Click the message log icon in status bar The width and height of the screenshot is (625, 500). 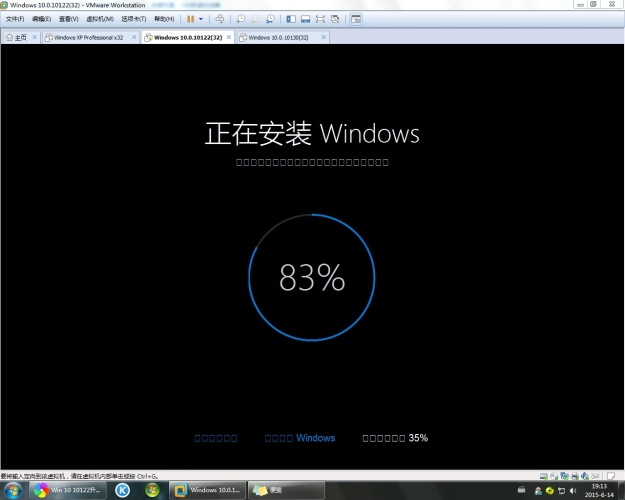[x=596, y=476]
